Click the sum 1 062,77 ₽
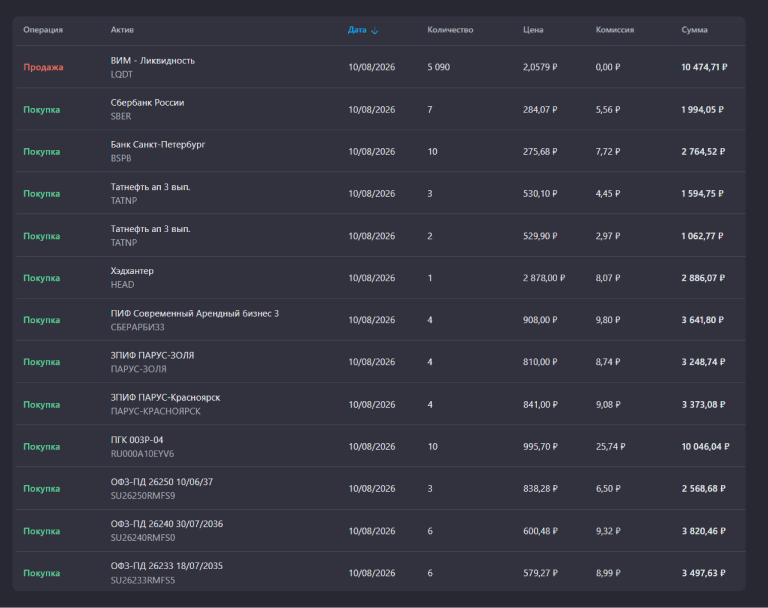This screenshot has height=608, width=768. click(x=702, y=236)
